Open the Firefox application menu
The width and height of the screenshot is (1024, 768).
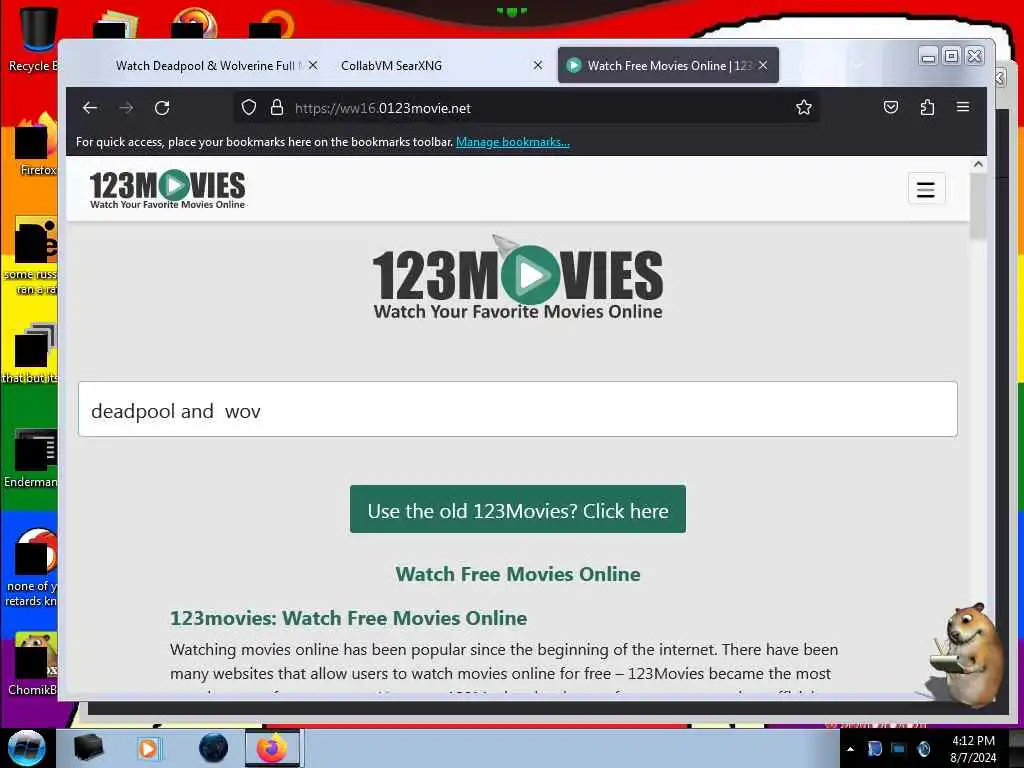963,107
